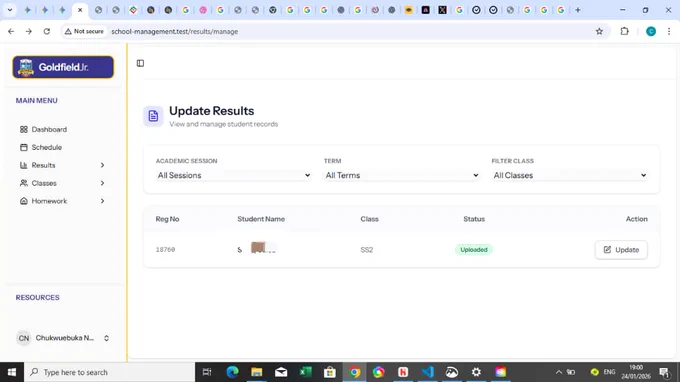Click the taskbar search box
Viewport: 680px width, 382px height.
pos(109,372)
